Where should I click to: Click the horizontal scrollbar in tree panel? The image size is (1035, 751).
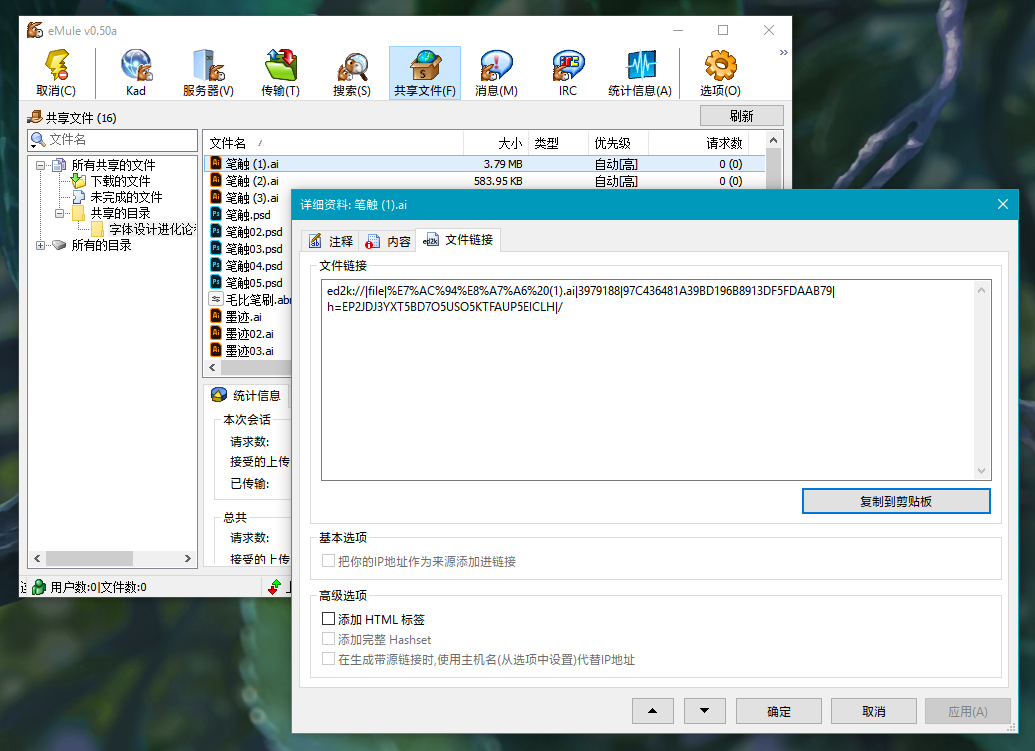[x=110, y=558]
